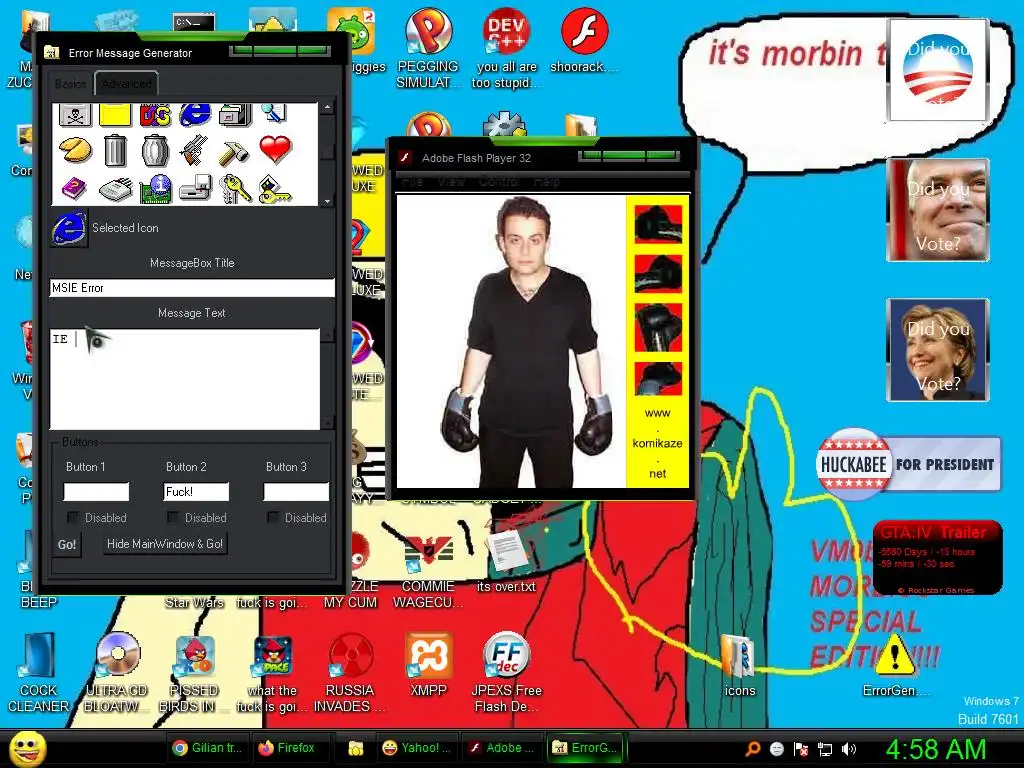Choose the MS-DOS icon in list
This screenshot has height=768, width=1024.
point(155,116)
